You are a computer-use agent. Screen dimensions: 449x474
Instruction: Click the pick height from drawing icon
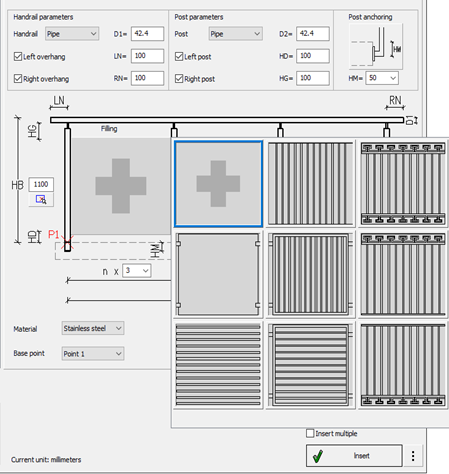click(41, 200)
